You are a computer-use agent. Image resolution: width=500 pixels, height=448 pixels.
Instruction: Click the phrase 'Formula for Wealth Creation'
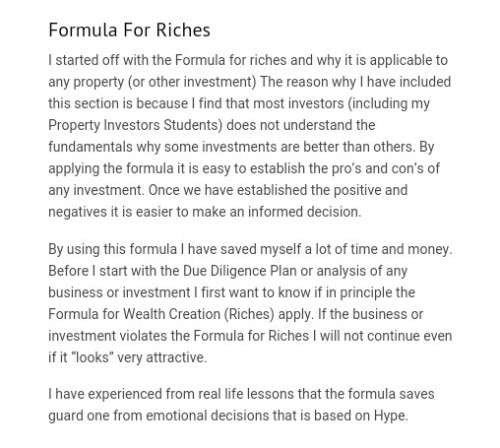[134, 314]
